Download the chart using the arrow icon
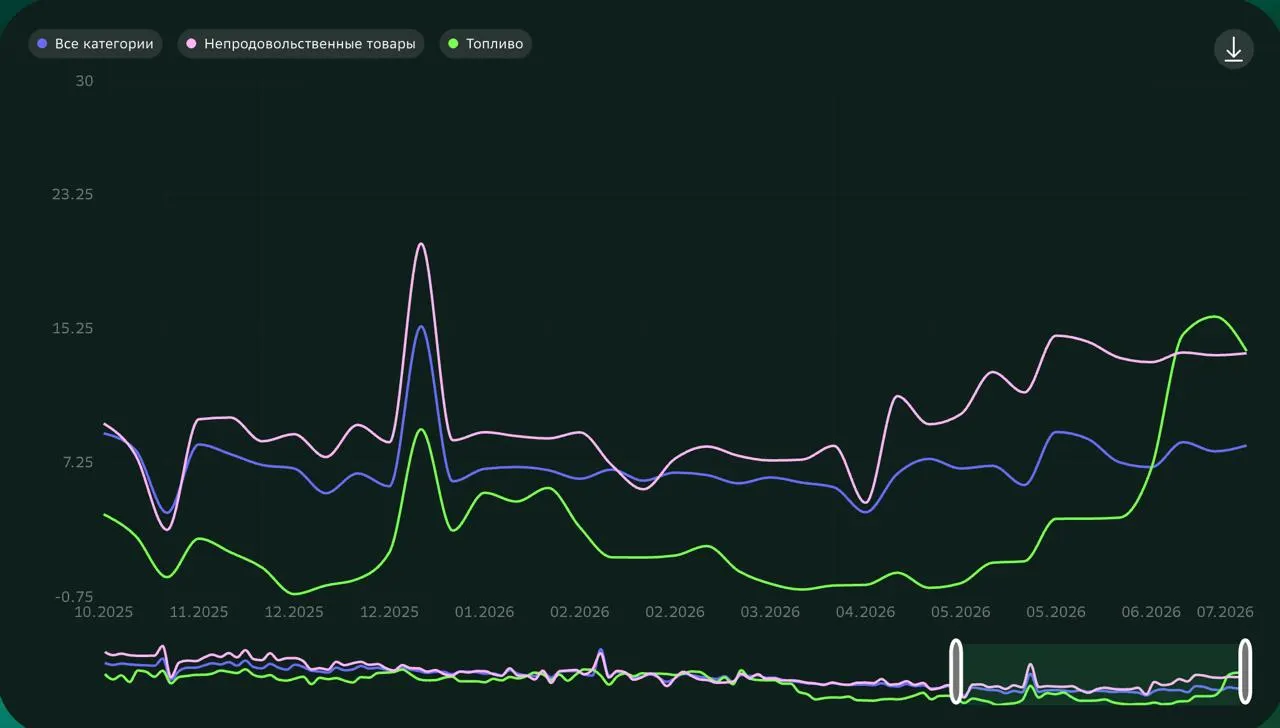The width and height of the screenshot is (1280, 728). click(x=1234, y=49)
